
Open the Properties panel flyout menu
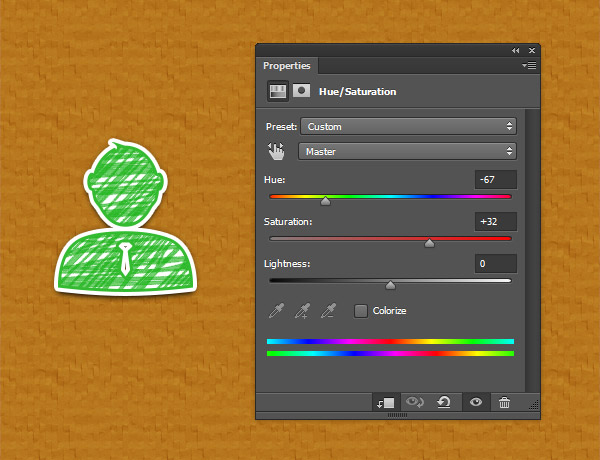[x=529, y=66]
